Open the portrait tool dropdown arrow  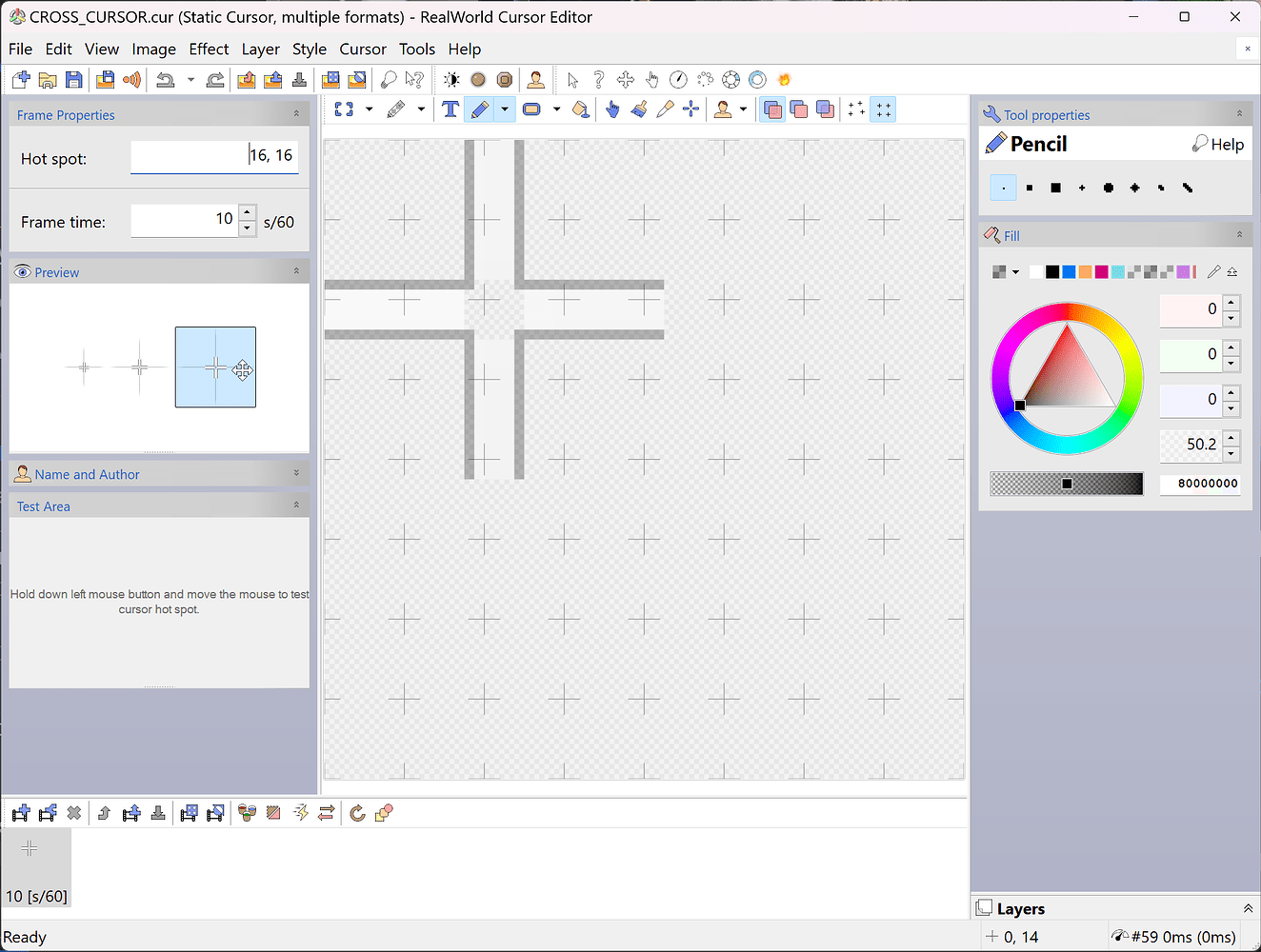(744, 109)
